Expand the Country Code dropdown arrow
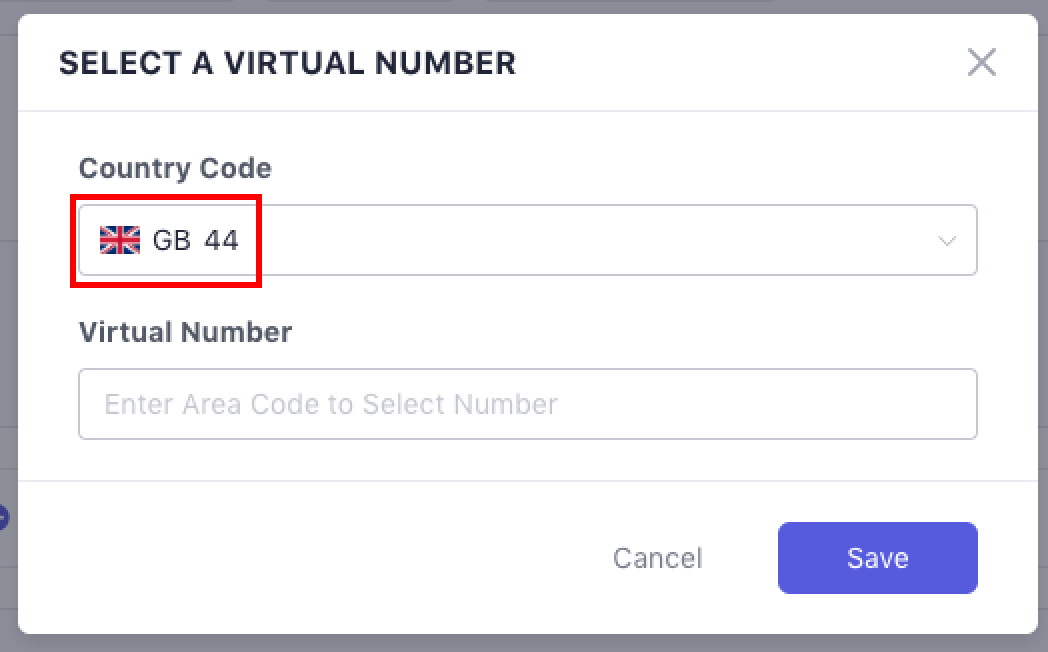The width and height of the screenshot is (1048, 652). point(946,241)
